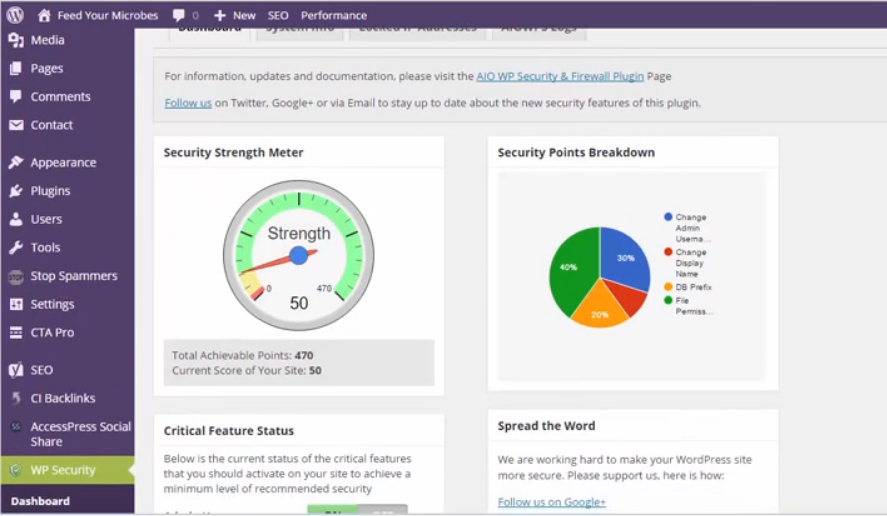
Task: Click the blue 30% pie slice
Action: [625, 258]
